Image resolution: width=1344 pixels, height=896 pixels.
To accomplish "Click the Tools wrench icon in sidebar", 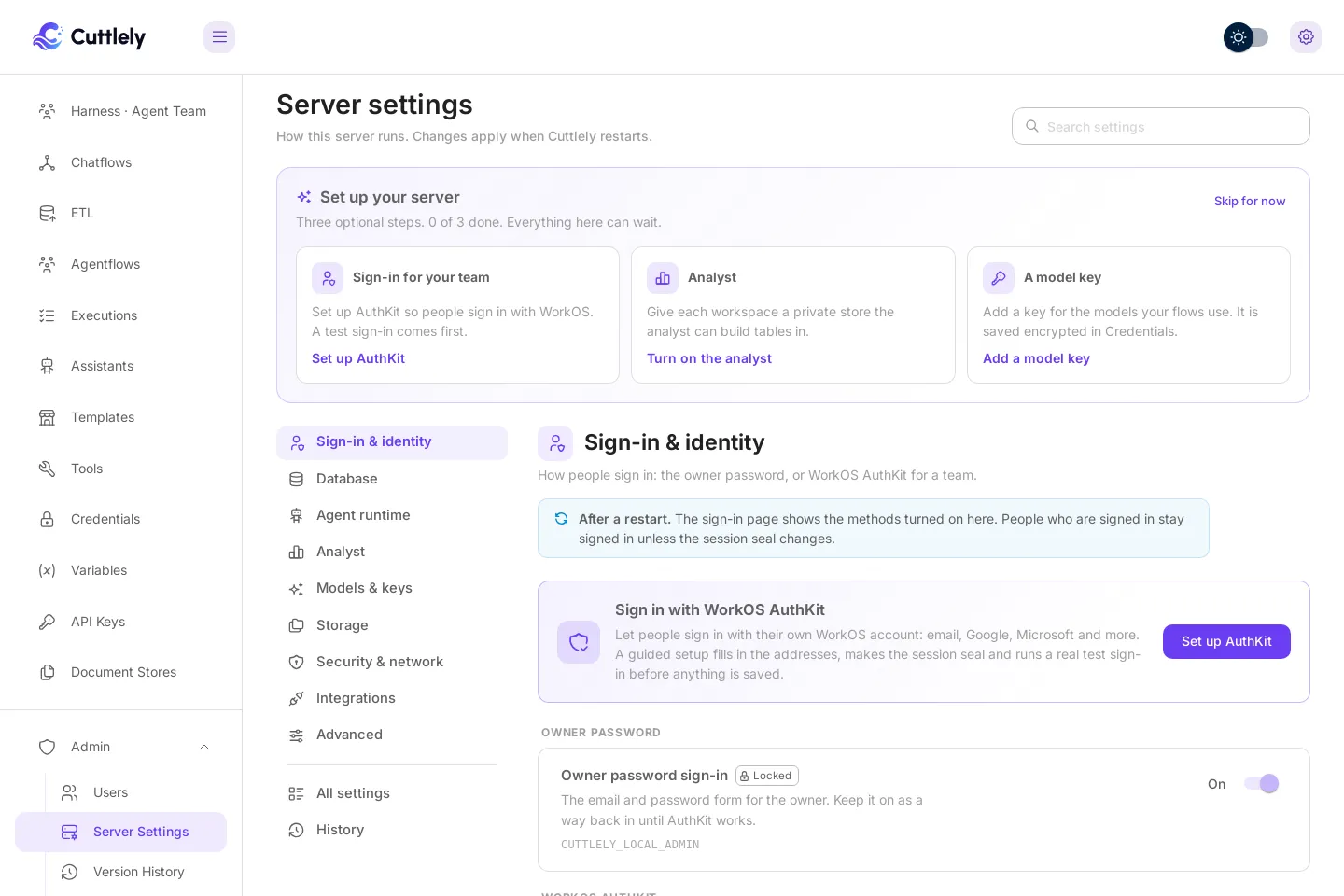I will (x=47, y=469).
